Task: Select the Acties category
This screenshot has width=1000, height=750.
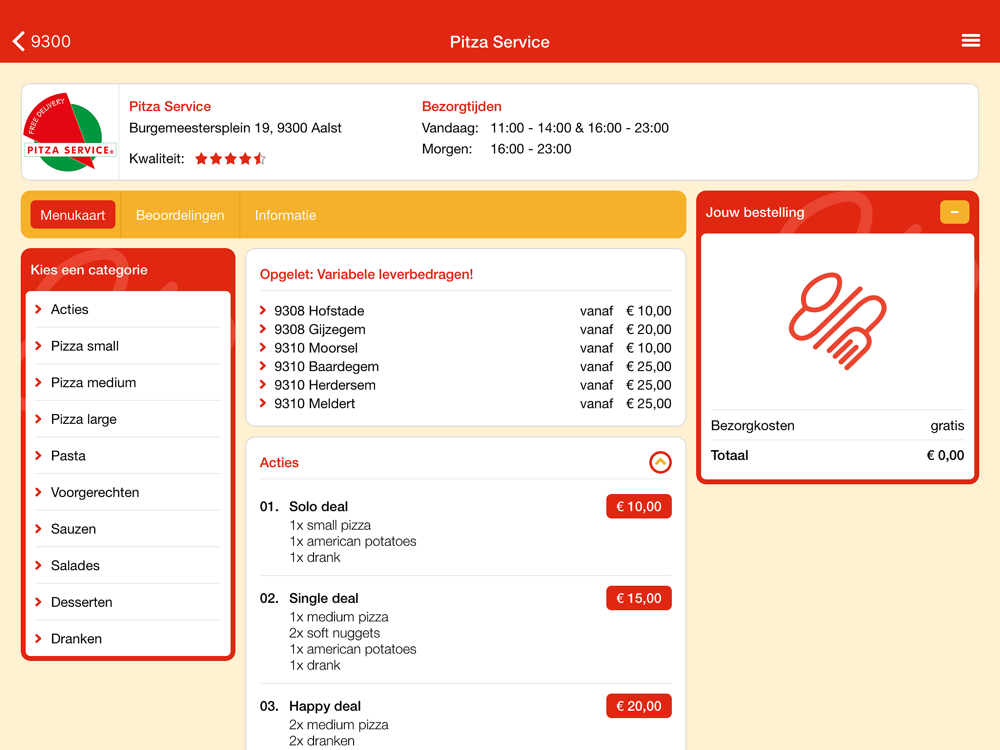Action: click(128, 309)
